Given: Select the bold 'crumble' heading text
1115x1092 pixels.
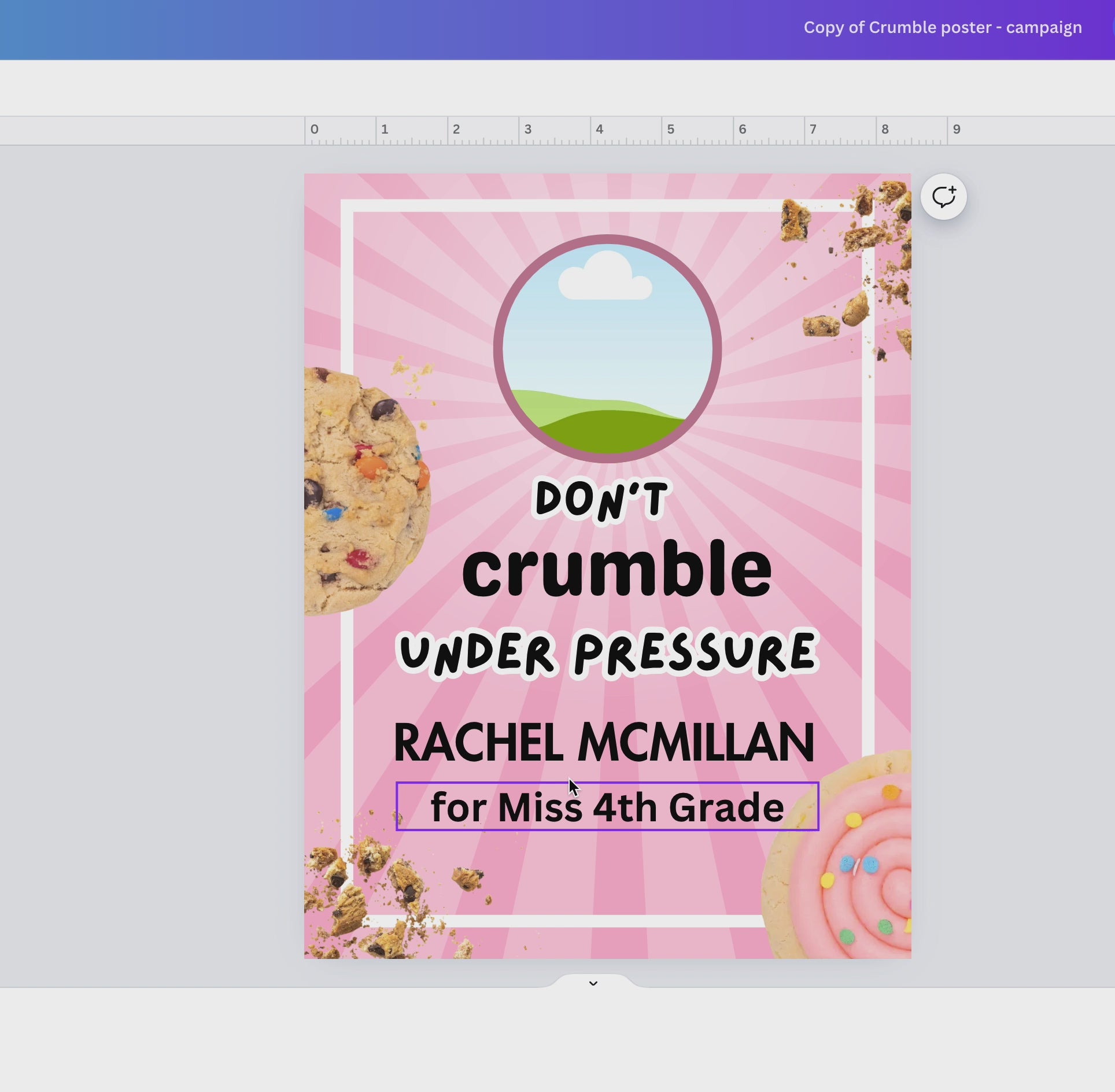Looking at the screenshot, I should 616,569.
